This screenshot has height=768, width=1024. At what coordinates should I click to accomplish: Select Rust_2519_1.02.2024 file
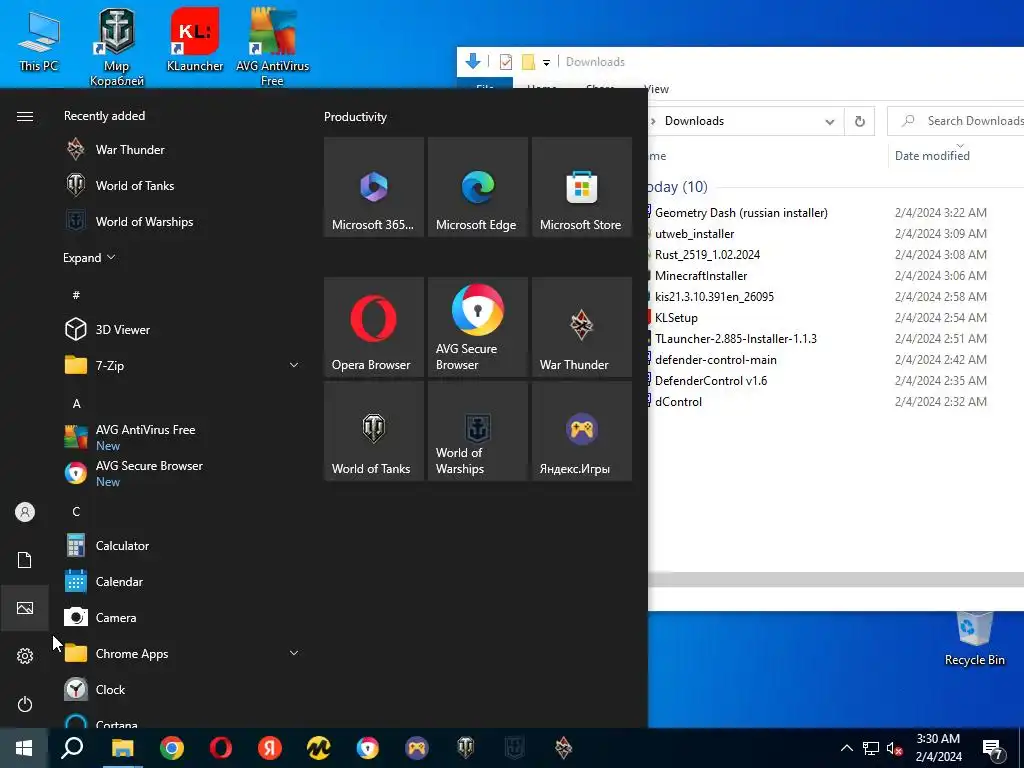(x=707, y=255)
